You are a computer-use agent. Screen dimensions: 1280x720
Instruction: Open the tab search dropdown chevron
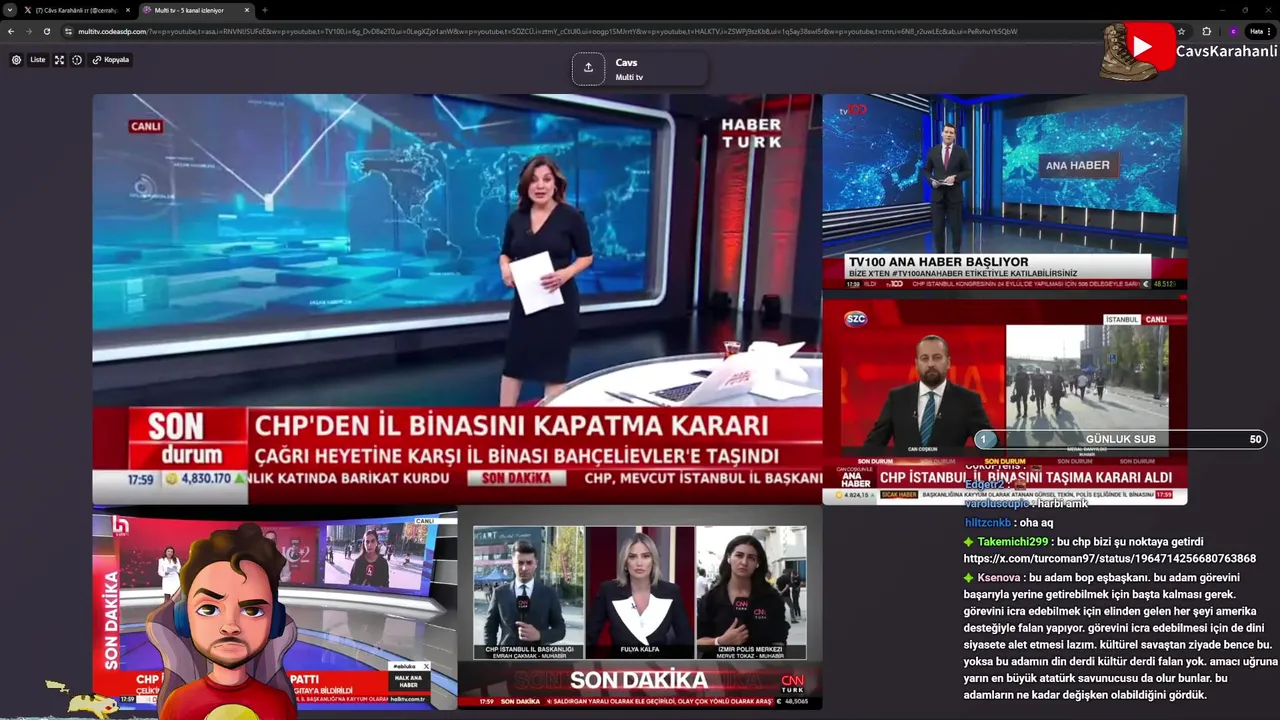(x=11, y=10)
